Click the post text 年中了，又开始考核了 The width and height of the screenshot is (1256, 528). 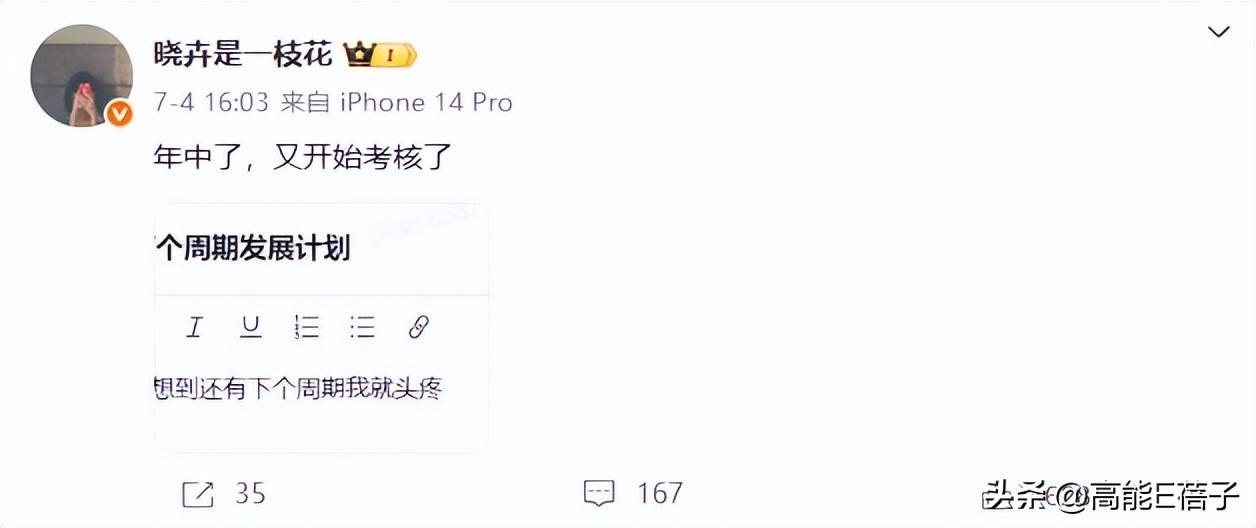tap(303, 158)
